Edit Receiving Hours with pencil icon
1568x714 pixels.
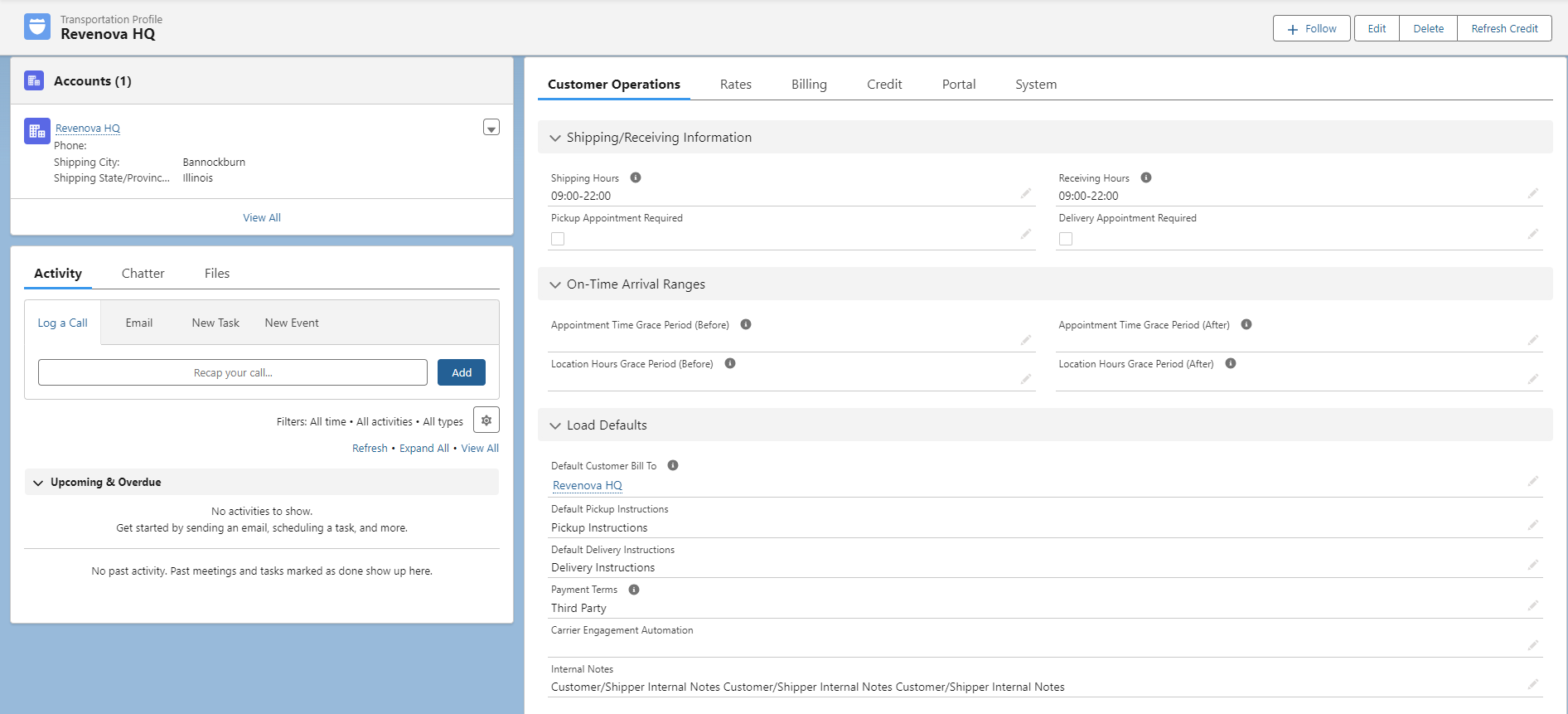[x=1533, y=193]
